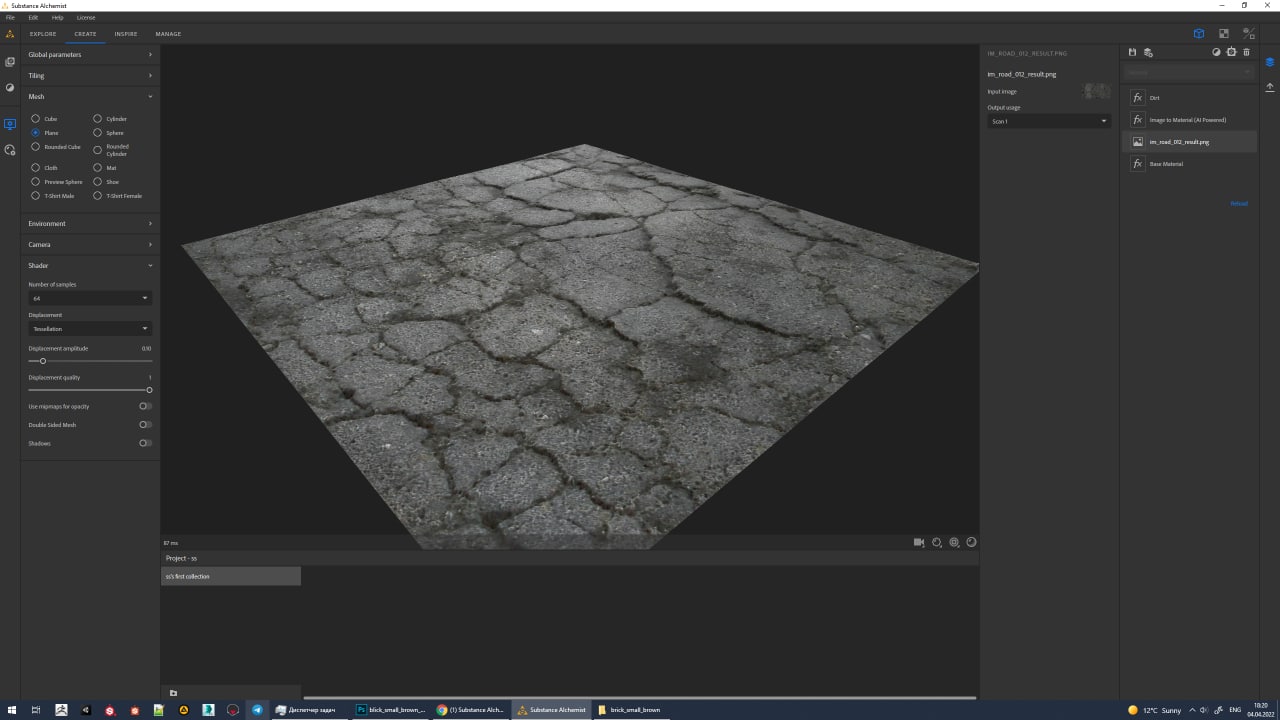
Task: Click the export upload arrow icon
Action: point(1269,87)
